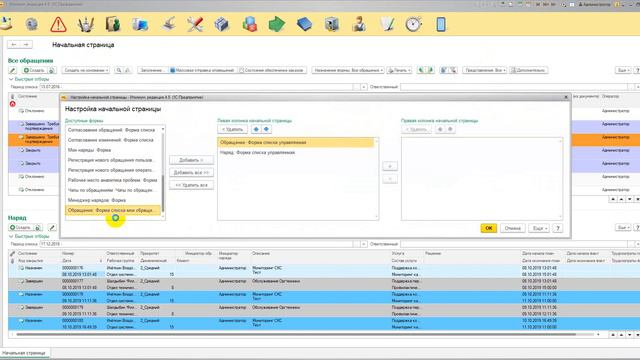Click the search magnifier icon in toolbar

click(119, 70)
